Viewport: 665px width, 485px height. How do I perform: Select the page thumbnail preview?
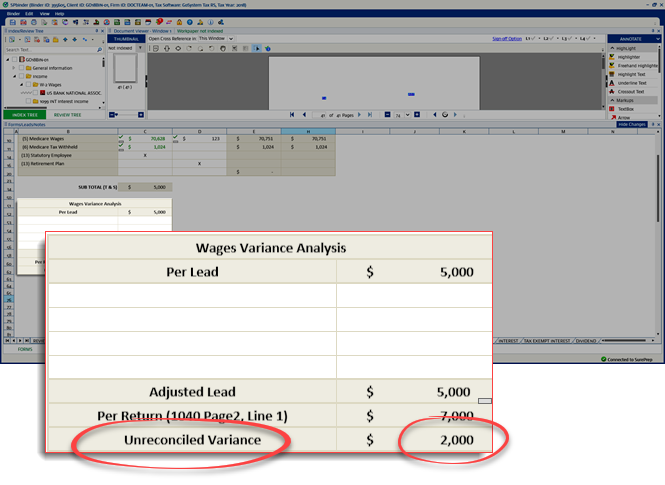[x=126, y=68]
